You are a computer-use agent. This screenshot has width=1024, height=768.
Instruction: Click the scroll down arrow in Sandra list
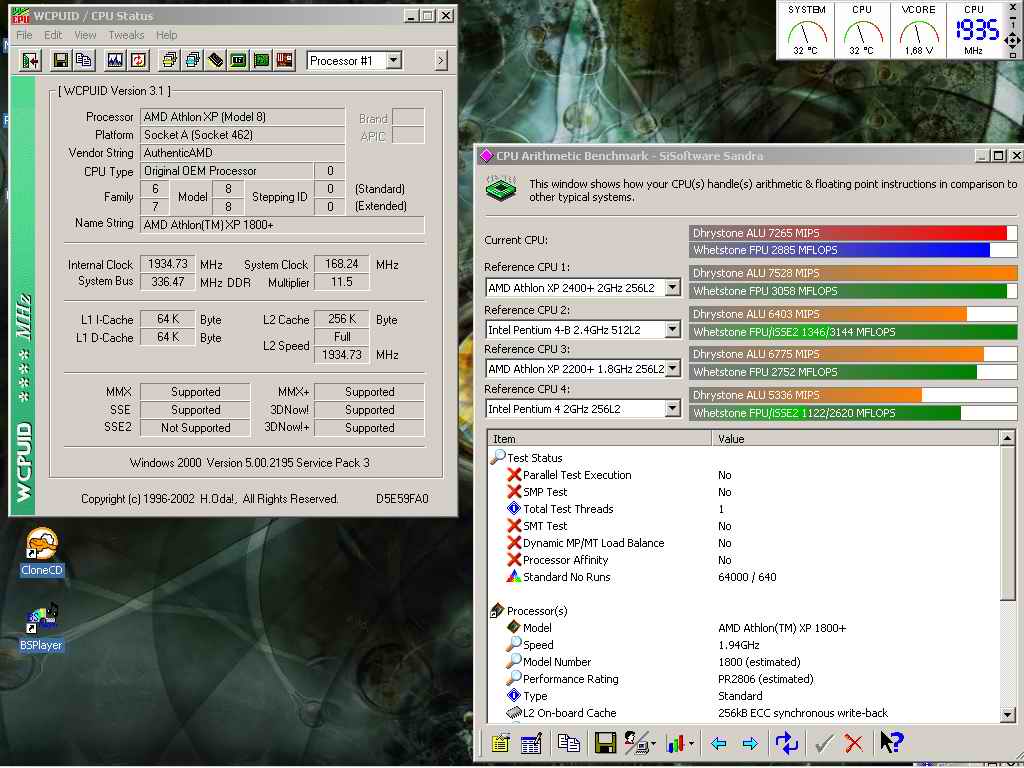[x=1007, y=714]
